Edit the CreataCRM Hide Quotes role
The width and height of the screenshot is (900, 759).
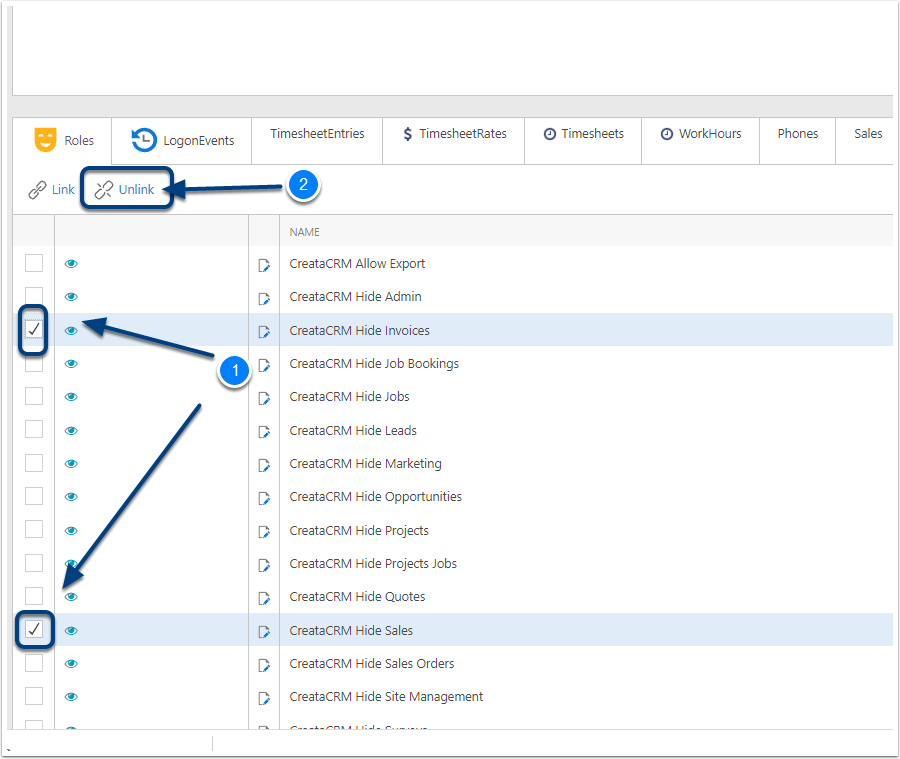tap(264, 598)
